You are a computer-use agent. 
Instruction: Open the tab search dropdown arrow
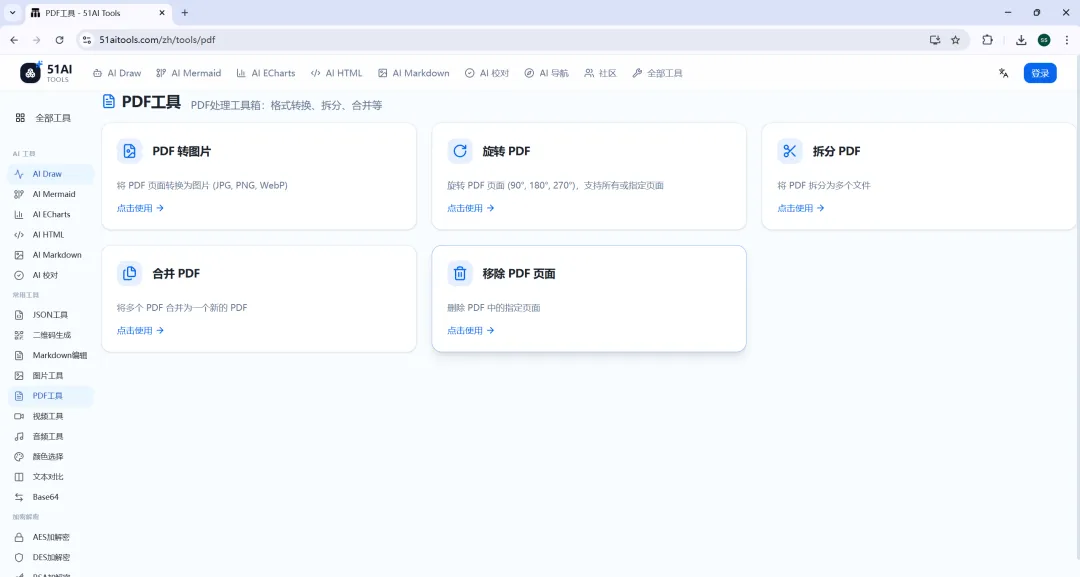pos(12,12)
